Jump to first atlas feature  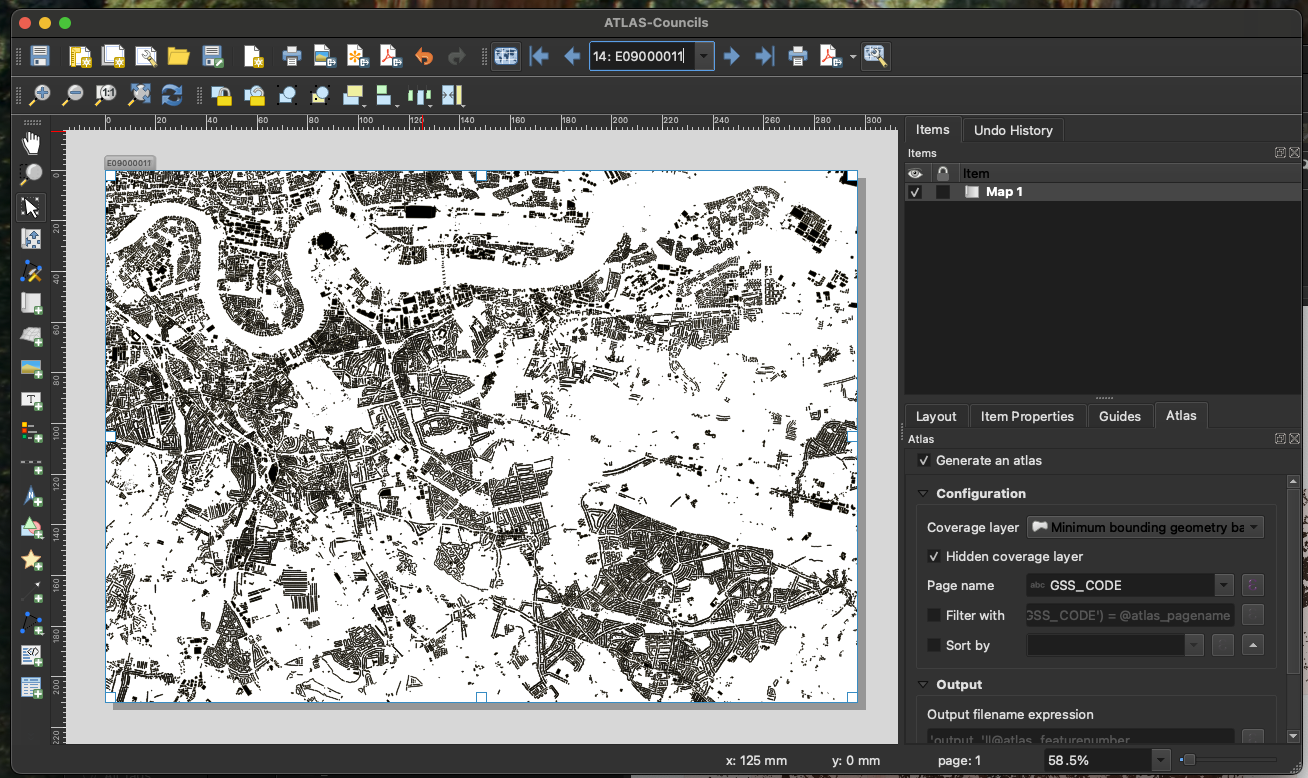[539, 56]
